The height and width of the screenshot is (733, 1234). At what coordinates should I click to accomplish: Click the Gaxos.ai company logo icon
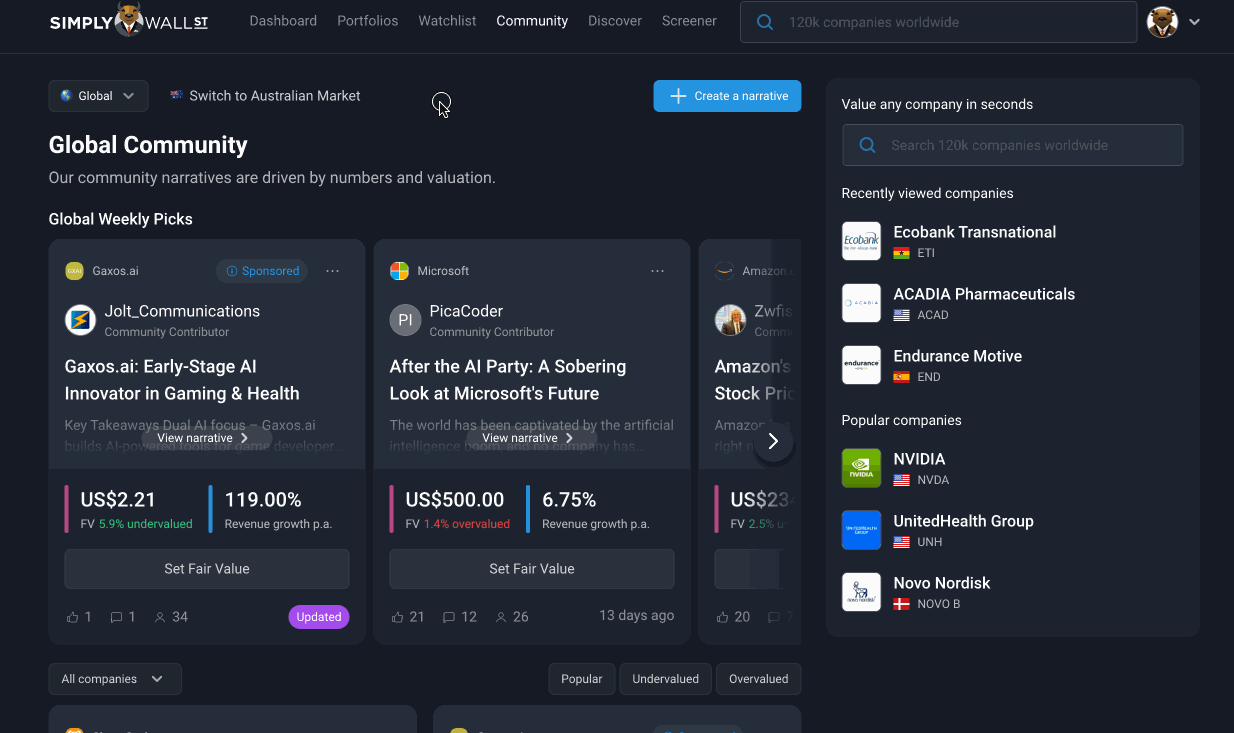click(74, 271)
